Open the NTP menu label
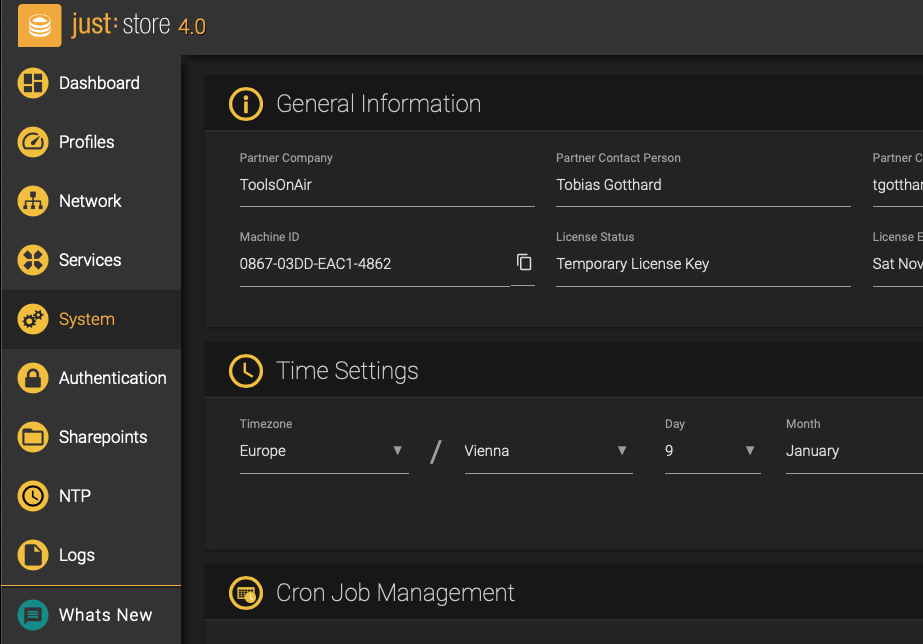 click(75, 496)
